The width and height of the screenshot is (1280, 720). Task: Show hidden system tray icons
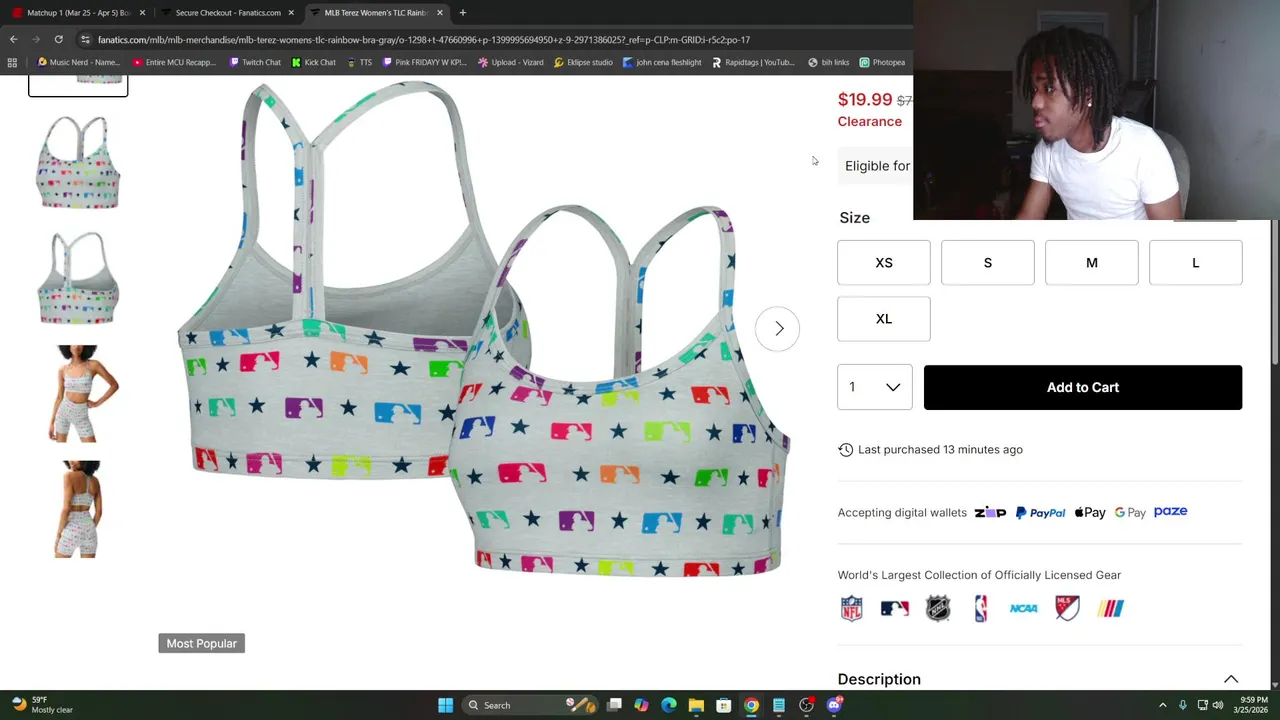click(1162, 705)
